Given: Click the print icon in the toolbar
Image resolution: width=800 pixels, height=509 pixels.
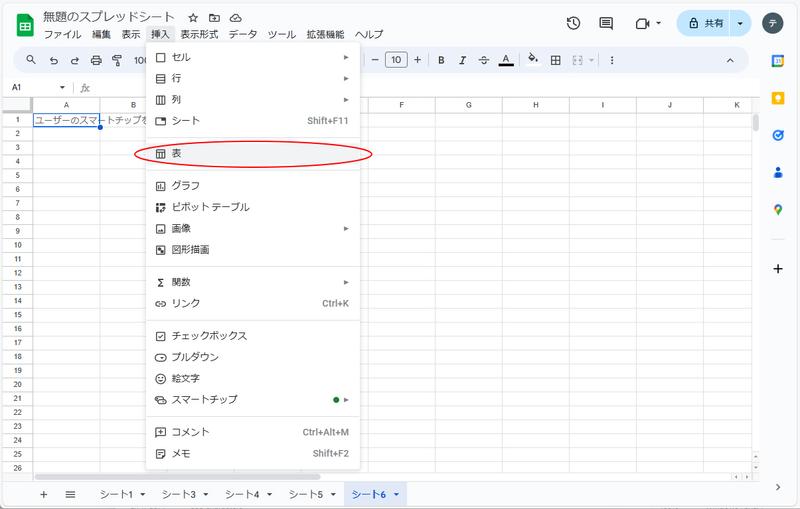Looking at the screenshot, I should click(x=96, y=60).
